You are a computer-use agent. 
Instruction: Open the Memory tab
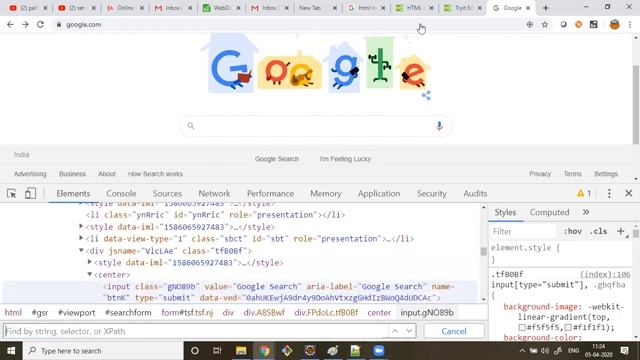coord(326,193)
